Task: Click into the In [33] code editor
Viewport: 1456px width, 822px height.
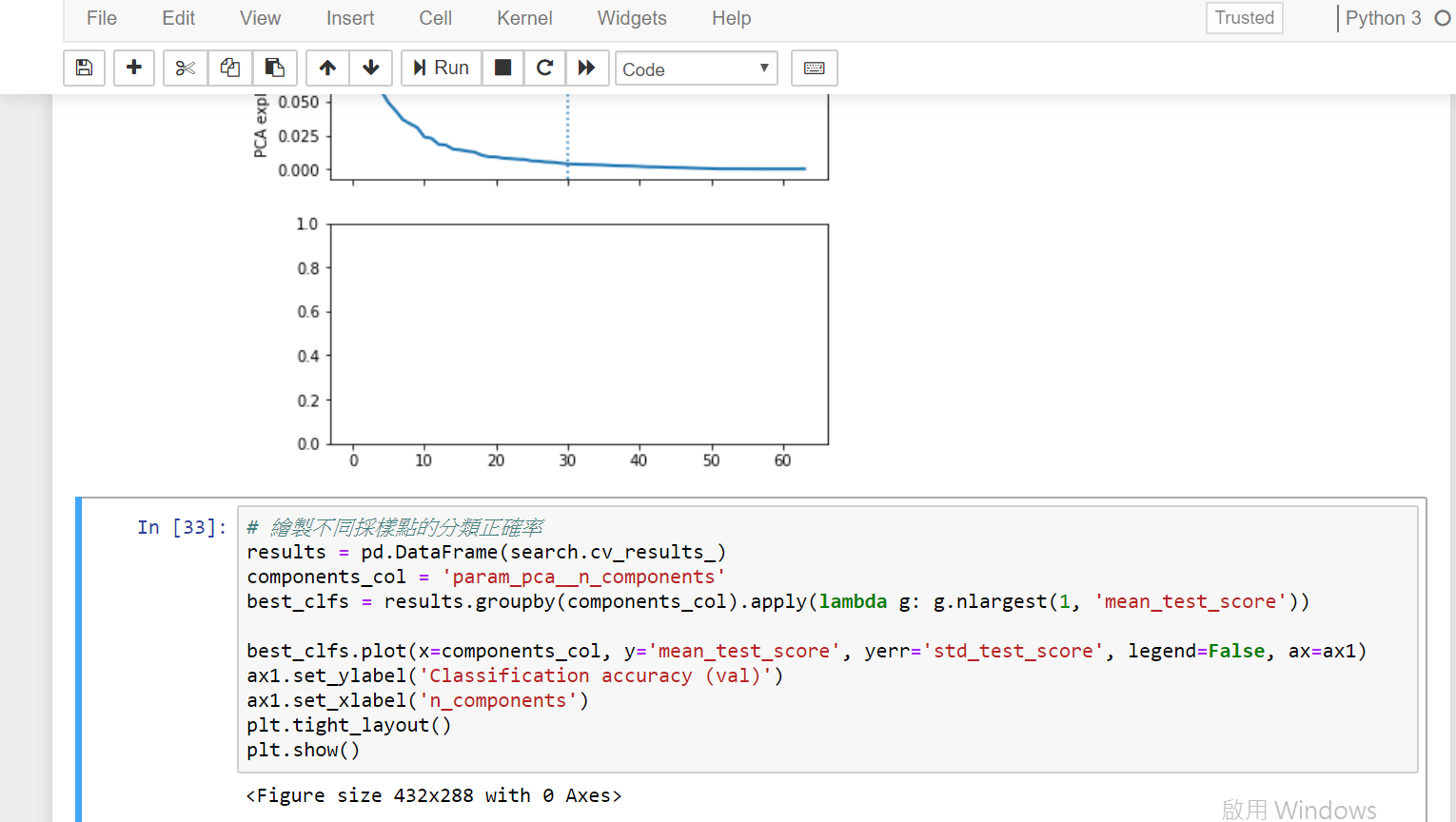Action: click(828, 638)
